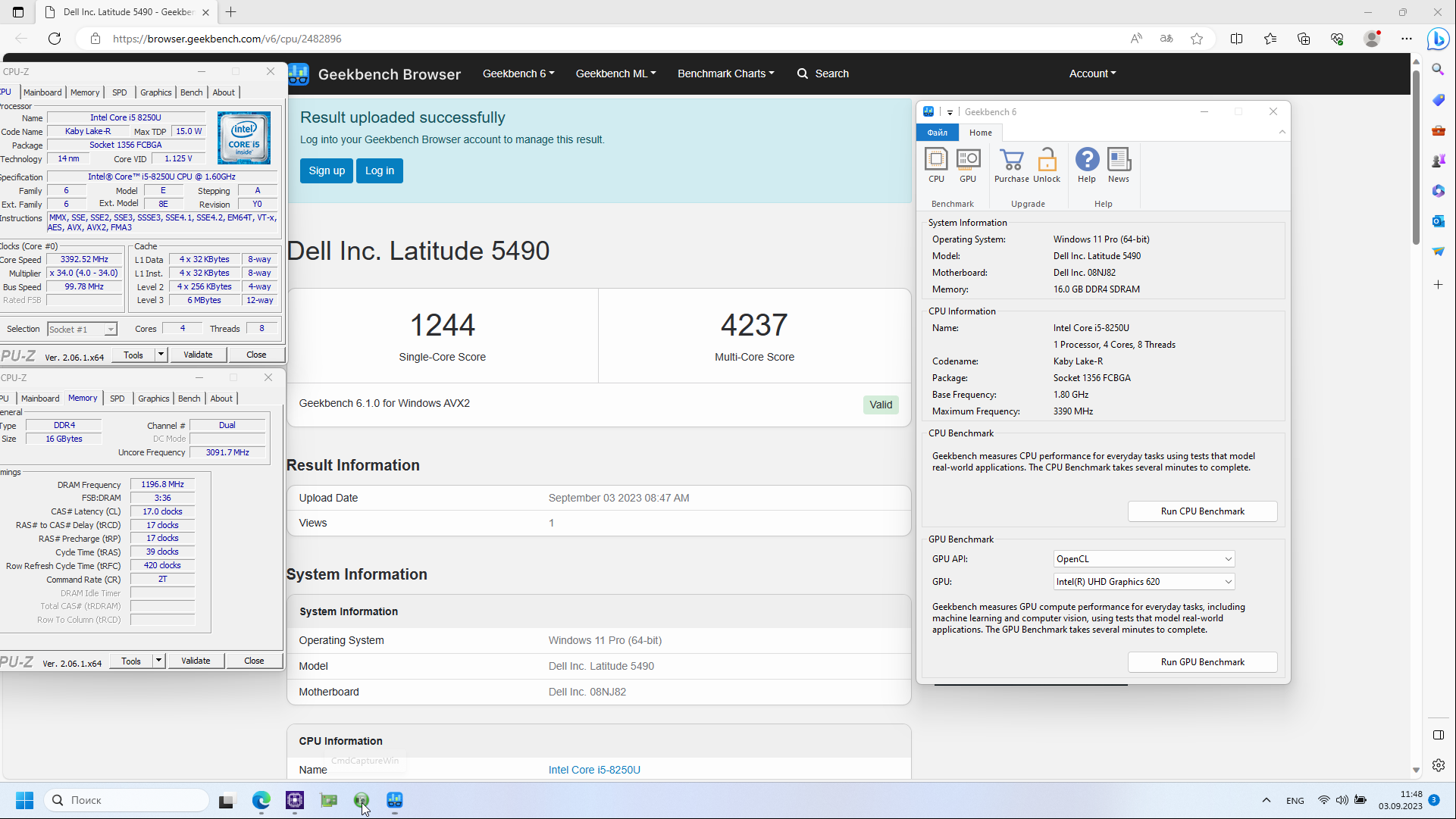Open About tab in lower CPU-Z window
The image size is (1456, 819).
[x=221, y=399]
